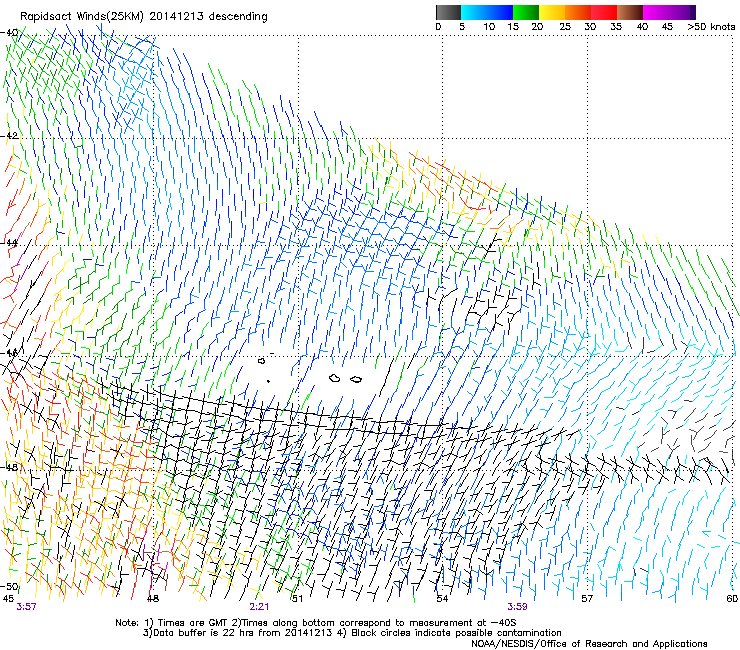Click the longitude label '54' on bottom axis

(442, 598)
